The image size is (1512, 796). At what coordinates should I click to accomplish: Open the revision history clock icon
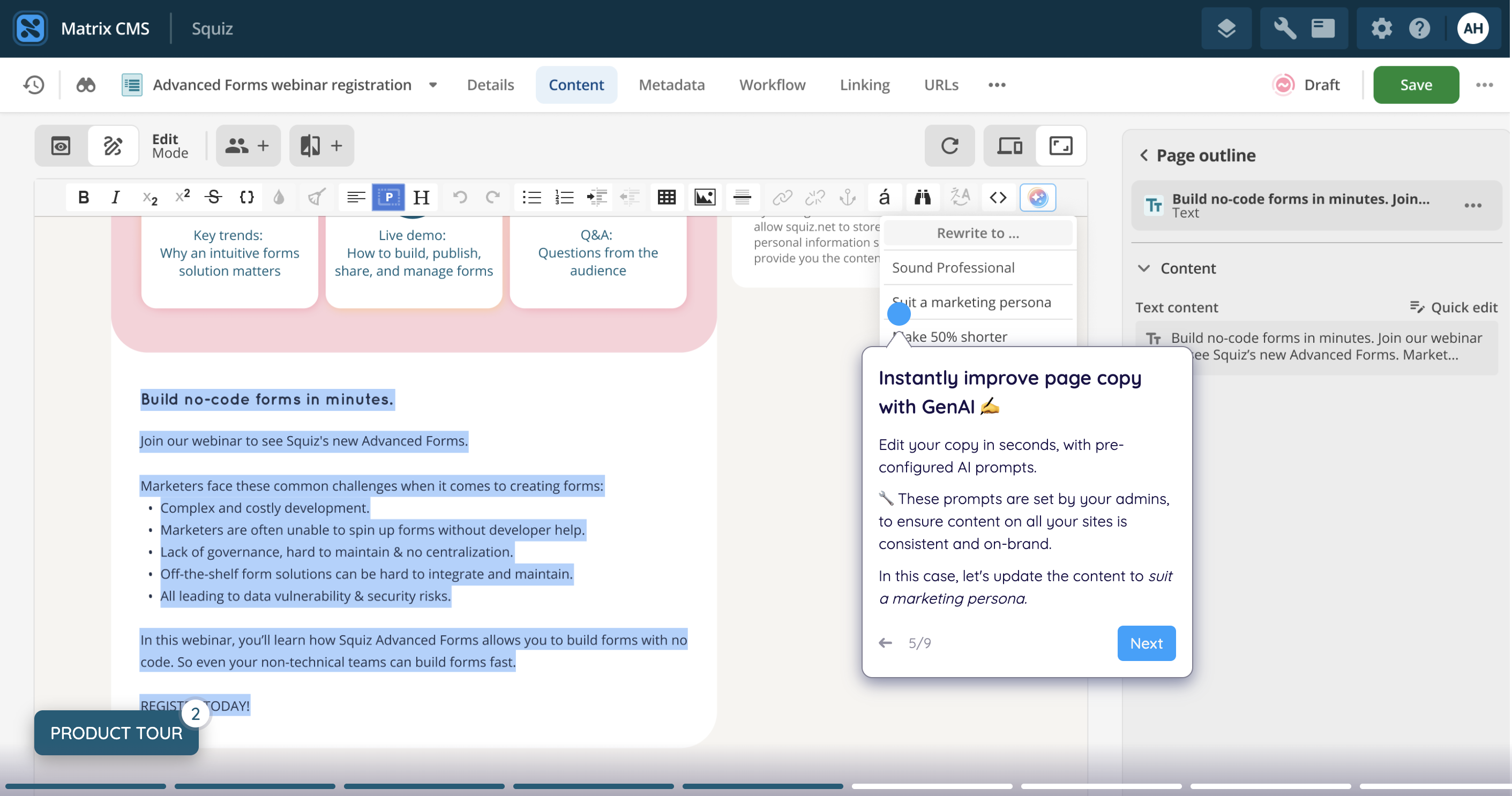pos(34,85)
